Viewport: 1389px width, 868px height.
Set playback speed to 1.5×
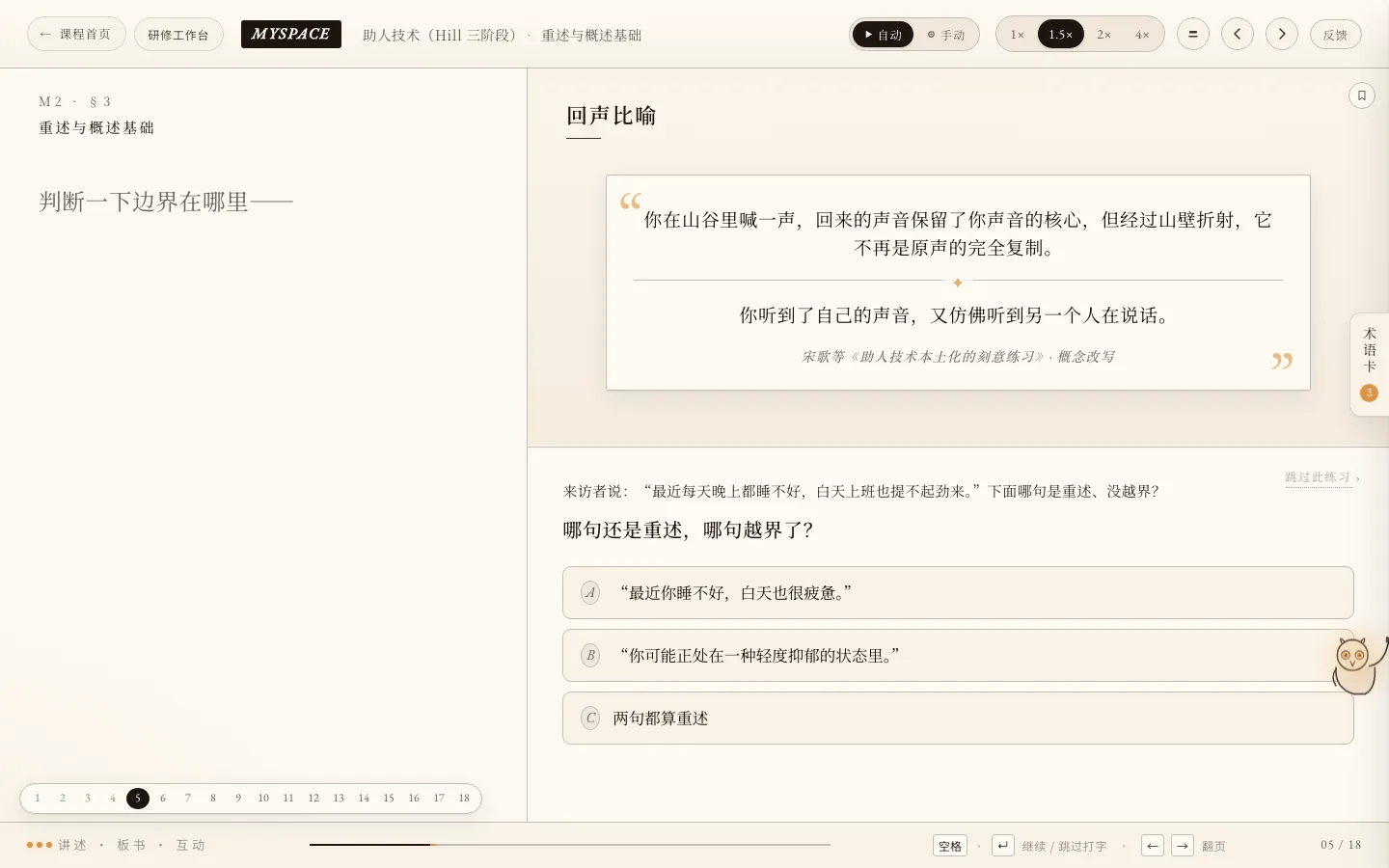pos(1061,35)
